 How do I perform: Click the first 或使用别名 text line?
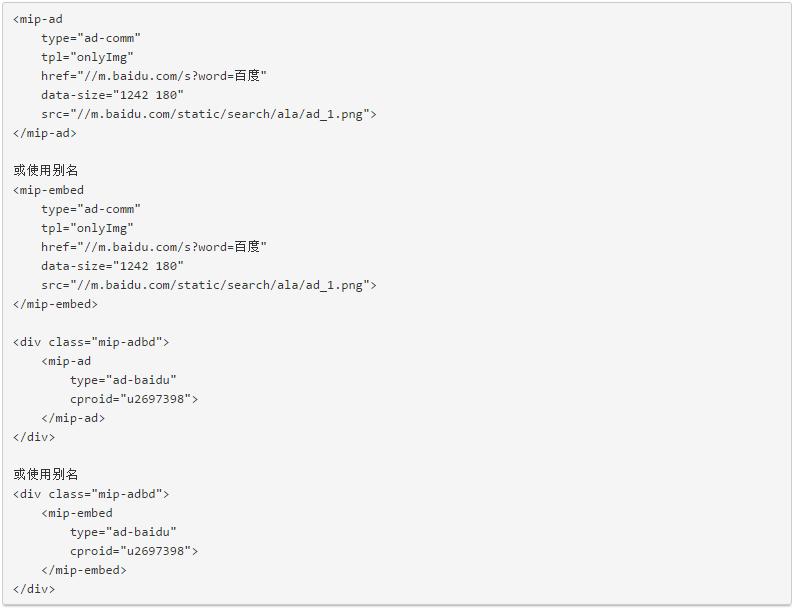click(46, 170)
